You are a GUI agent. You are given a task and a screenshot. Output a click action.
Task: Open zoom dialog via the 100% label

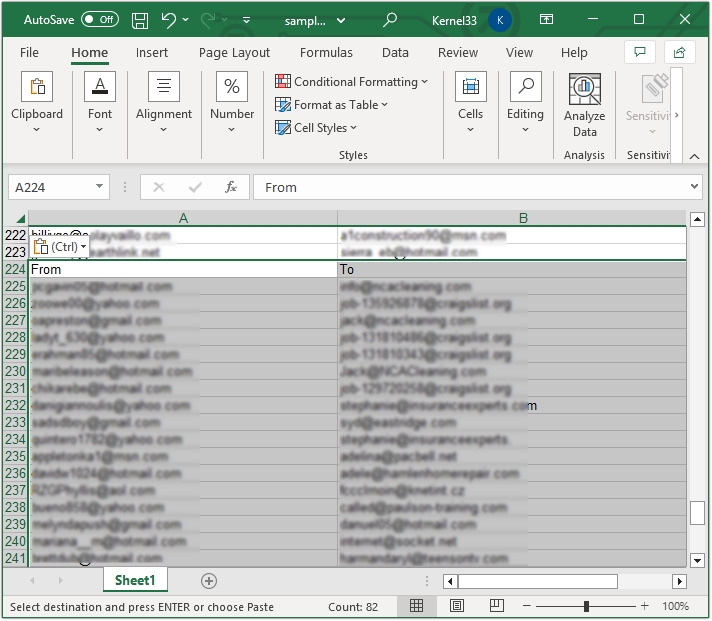pyautogui.click(x=675, y=606)
